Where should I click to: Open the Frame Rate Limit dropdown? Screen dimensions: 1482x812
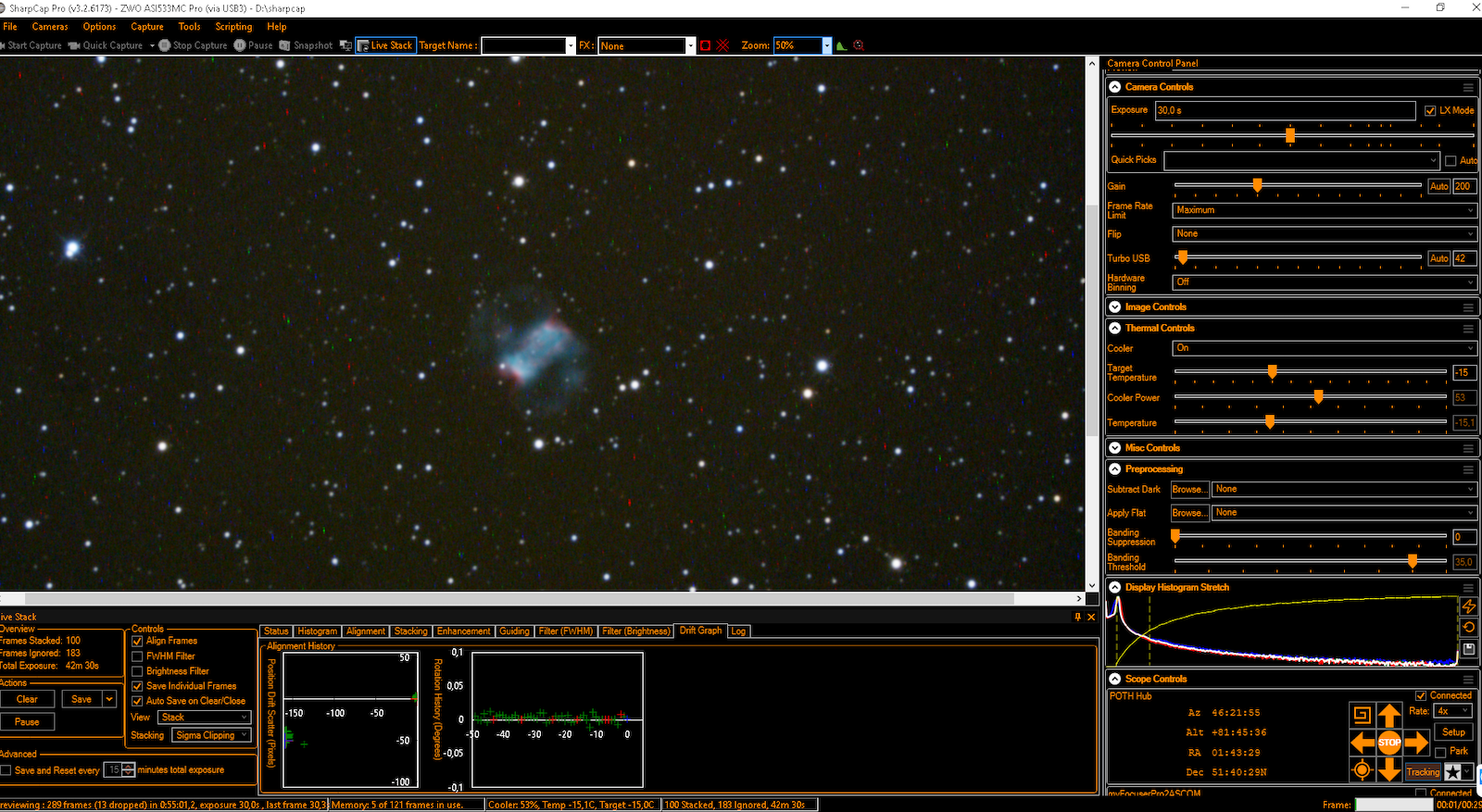pos(1325,210)
